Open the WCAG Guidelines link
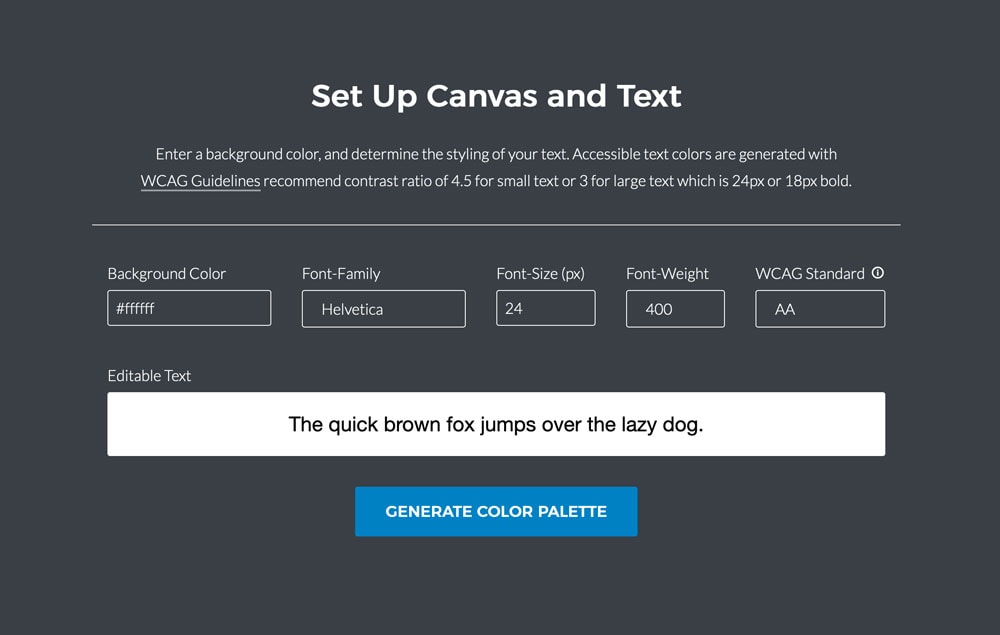Screen dimensions: 1000x635 tap(200, 181)
